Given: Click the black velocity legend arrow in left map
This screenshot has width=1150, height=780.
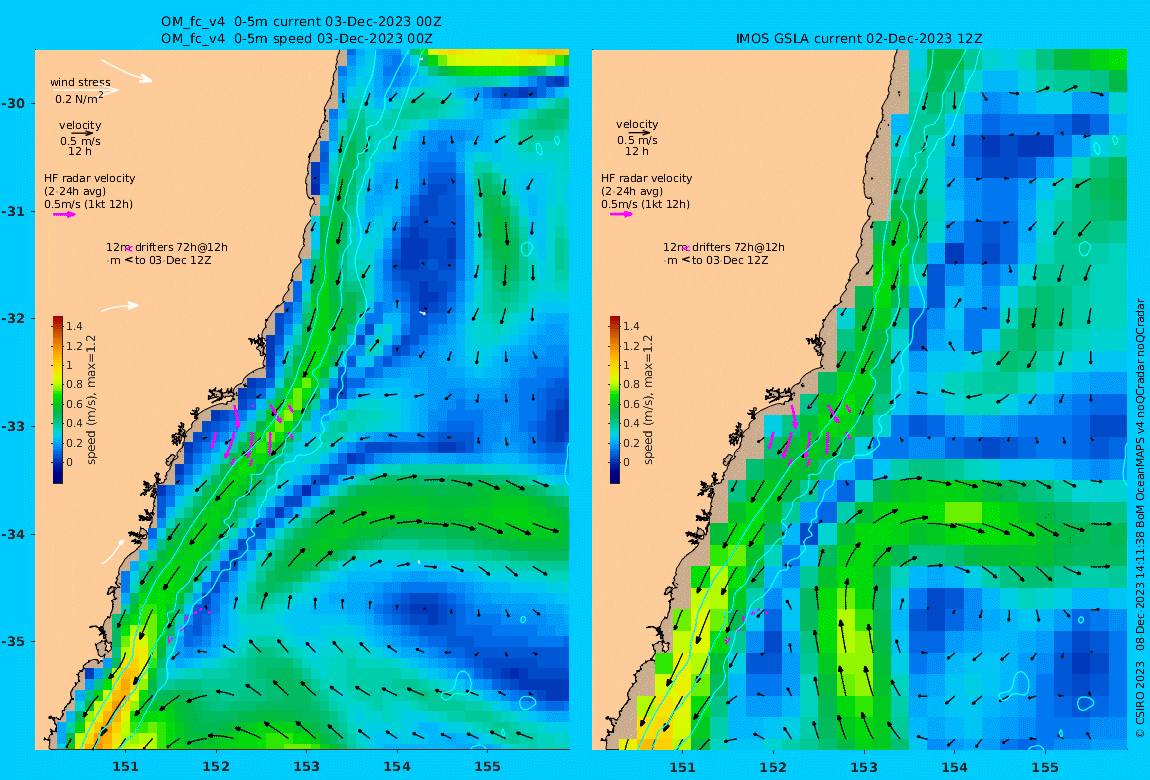Looking at the screenshot, I should pos(82,133).
